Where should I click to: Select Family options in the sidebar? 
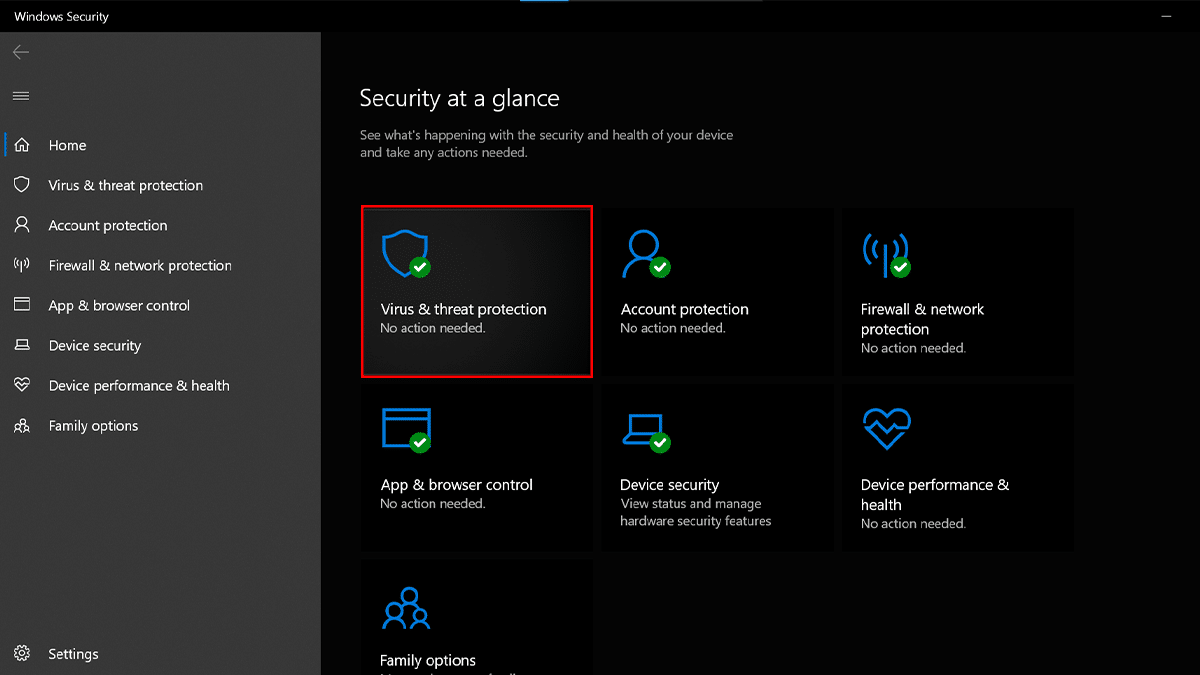[x=93, y=425]
